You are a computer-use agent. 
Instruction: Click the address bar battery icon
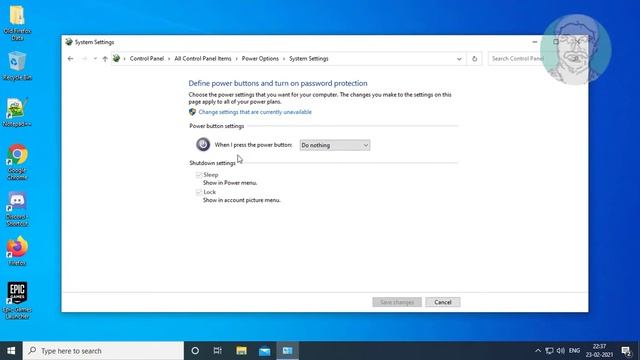click(x=116, y=58)
